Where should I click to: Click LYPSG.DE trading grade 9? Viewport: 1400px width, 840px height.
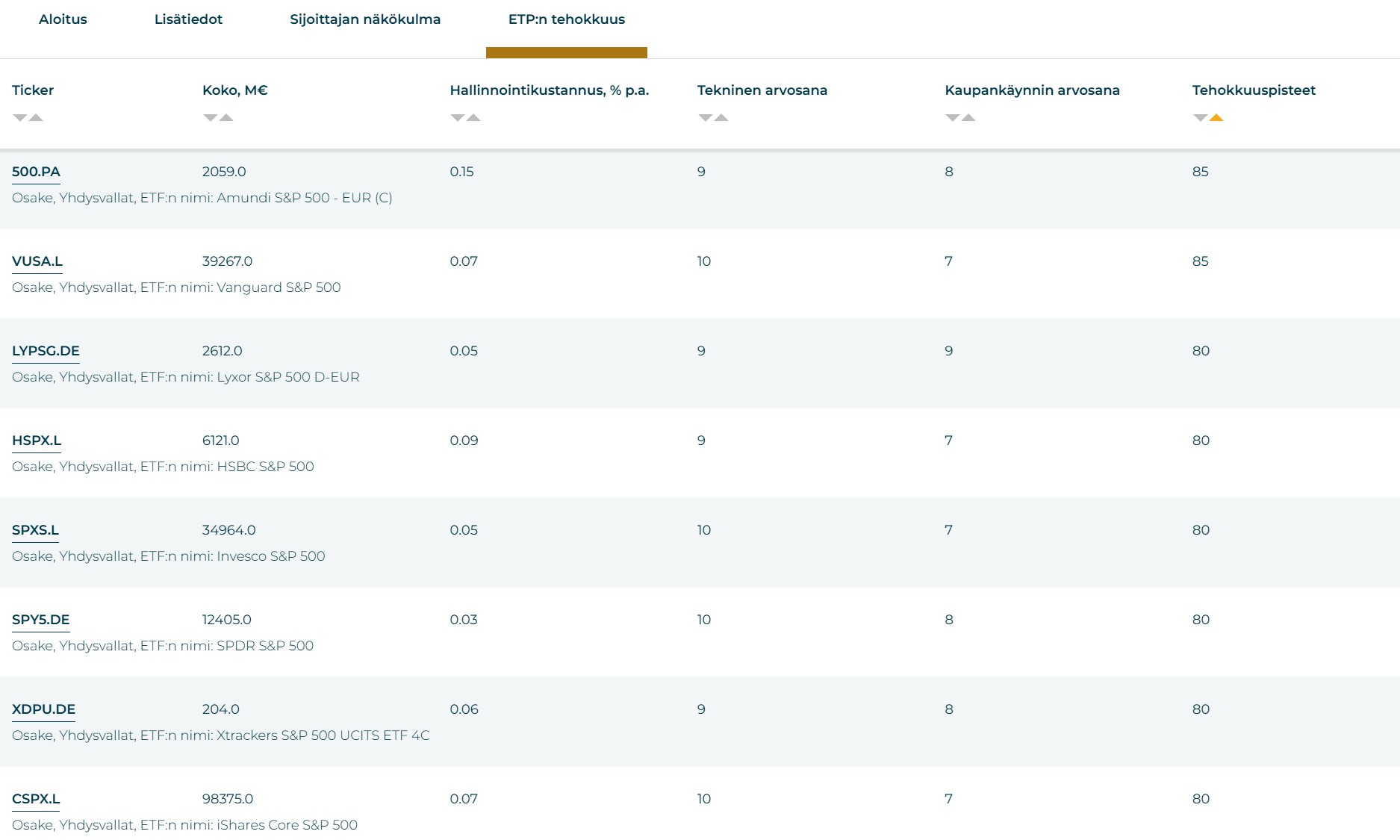pos(949,351)
